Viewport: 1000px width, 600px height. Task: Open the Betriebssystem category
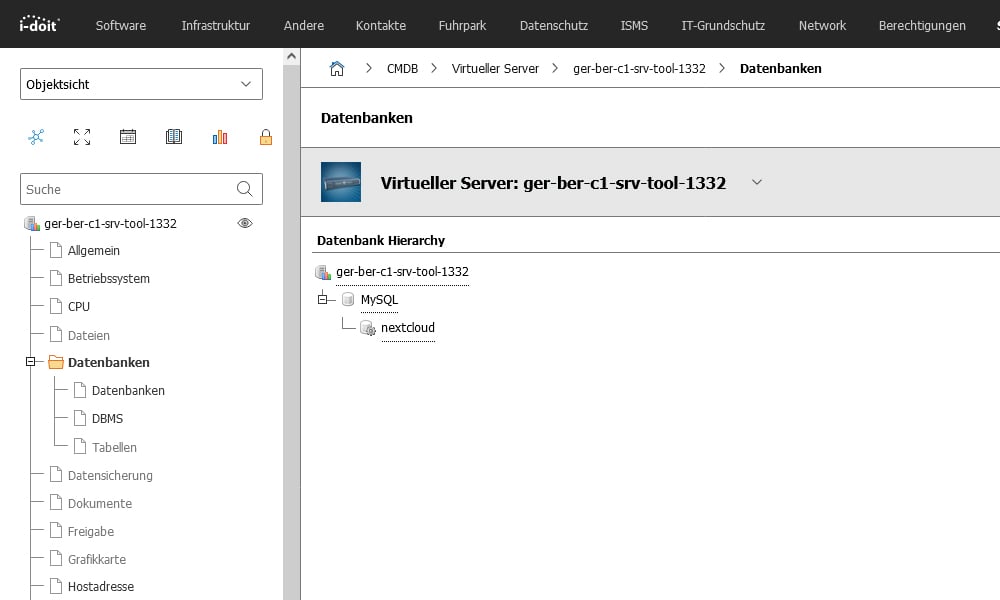click(x=108, y=279)
